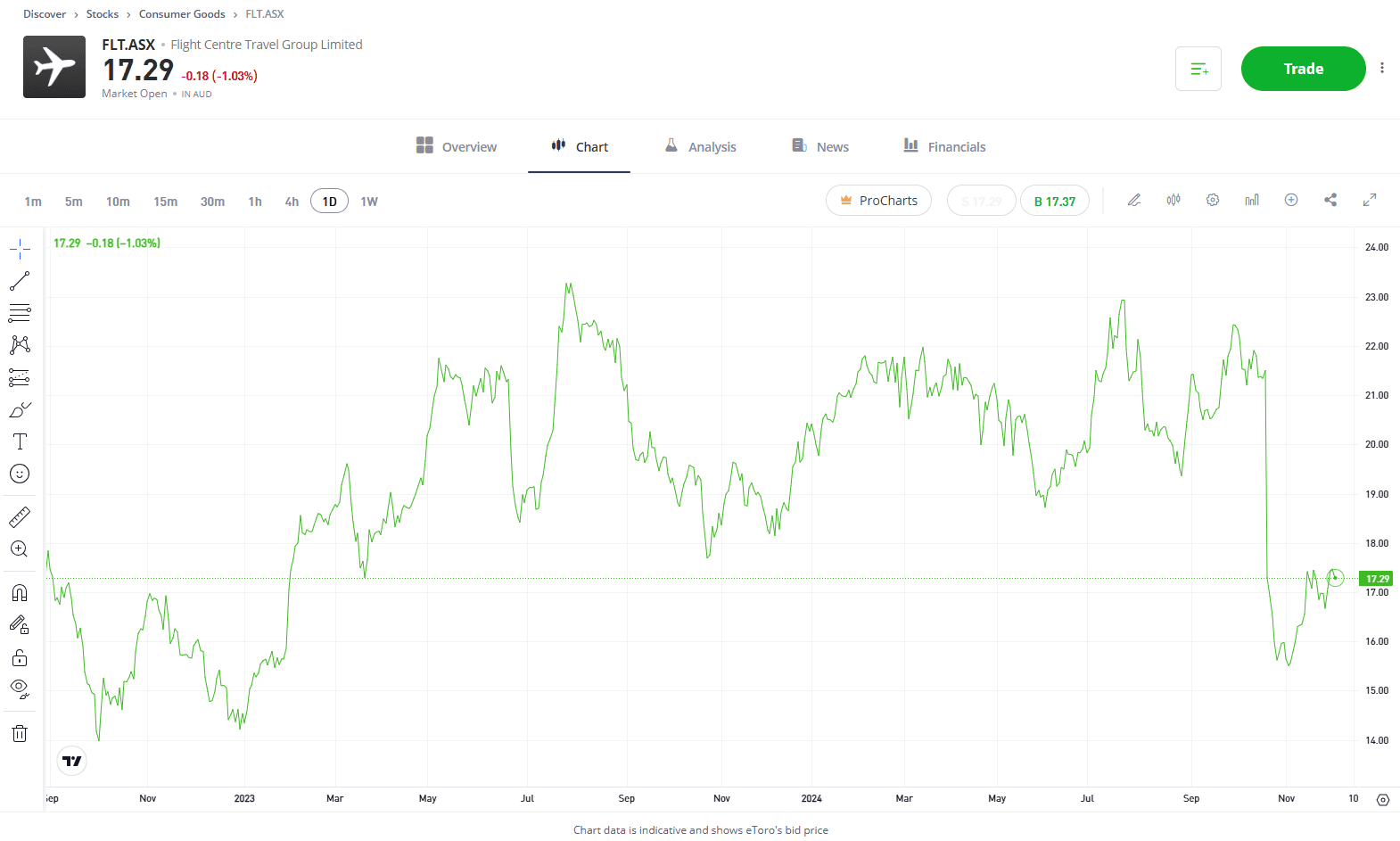1400x841 pixels.
Task: Click the current price marker on chart line
Action: pos(1335,578)
